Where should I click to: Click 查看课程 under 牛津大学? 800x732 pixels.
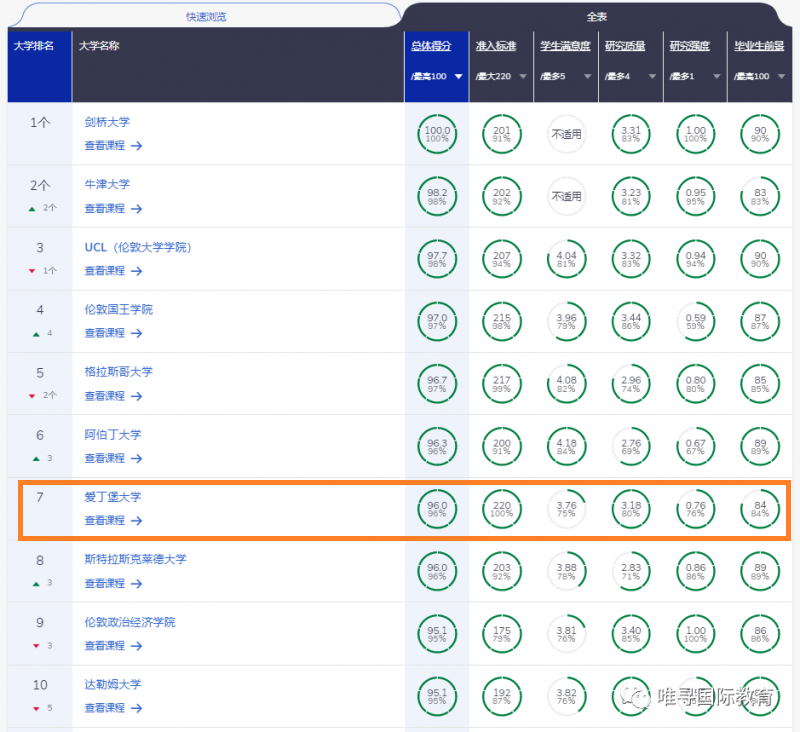113,209
